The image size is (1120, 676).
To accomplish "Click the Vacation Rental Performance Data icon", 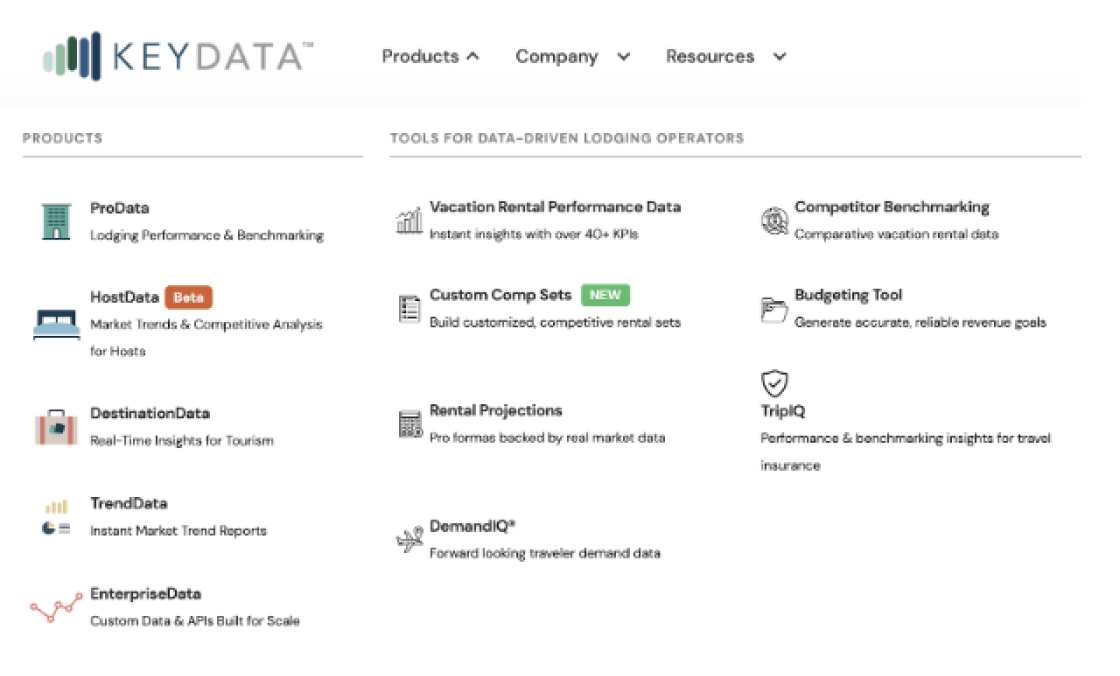I will [x=409, y=220].
